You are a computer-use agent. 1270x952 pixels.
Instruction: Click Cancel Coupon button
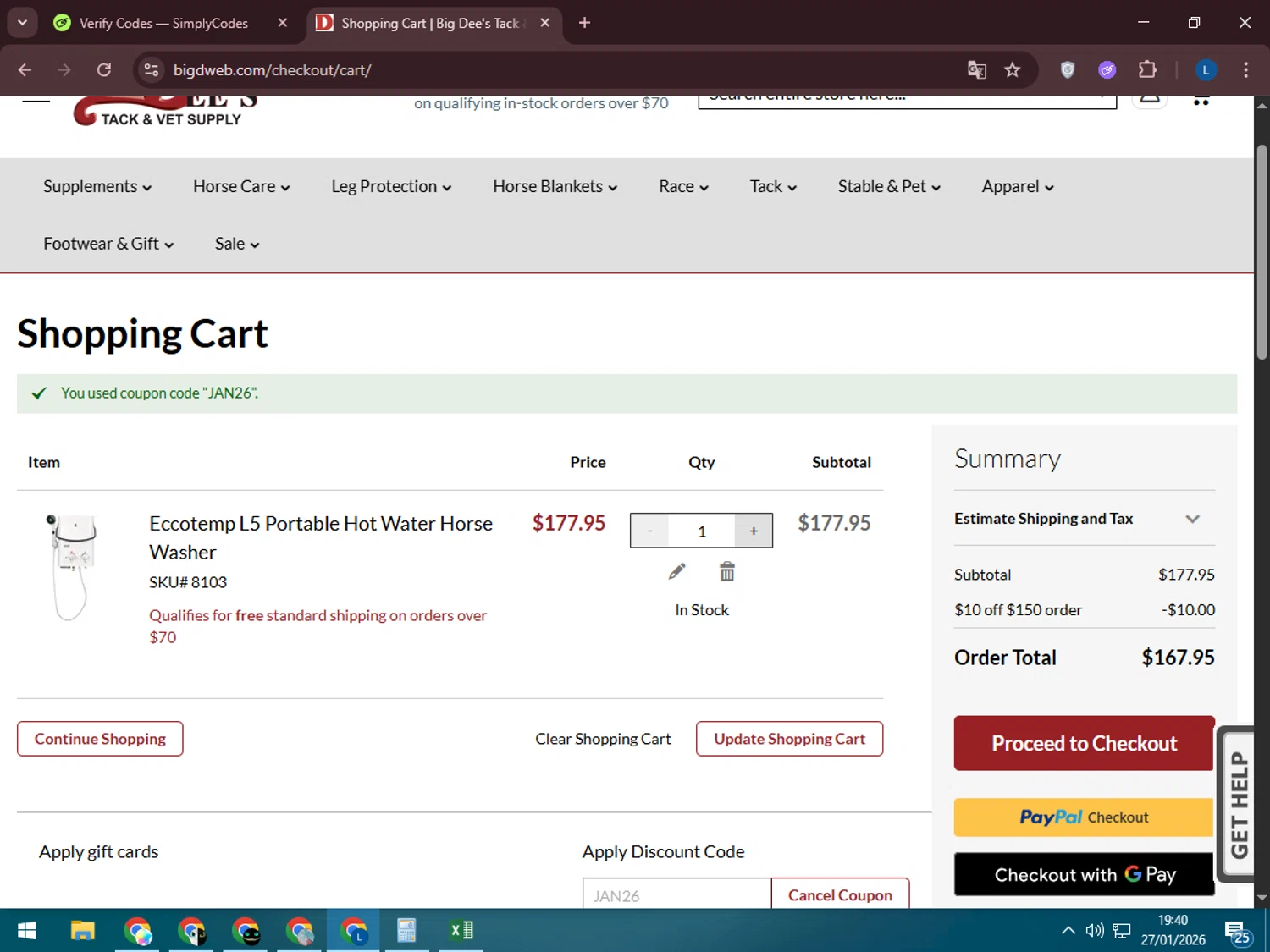coord(840,894)
